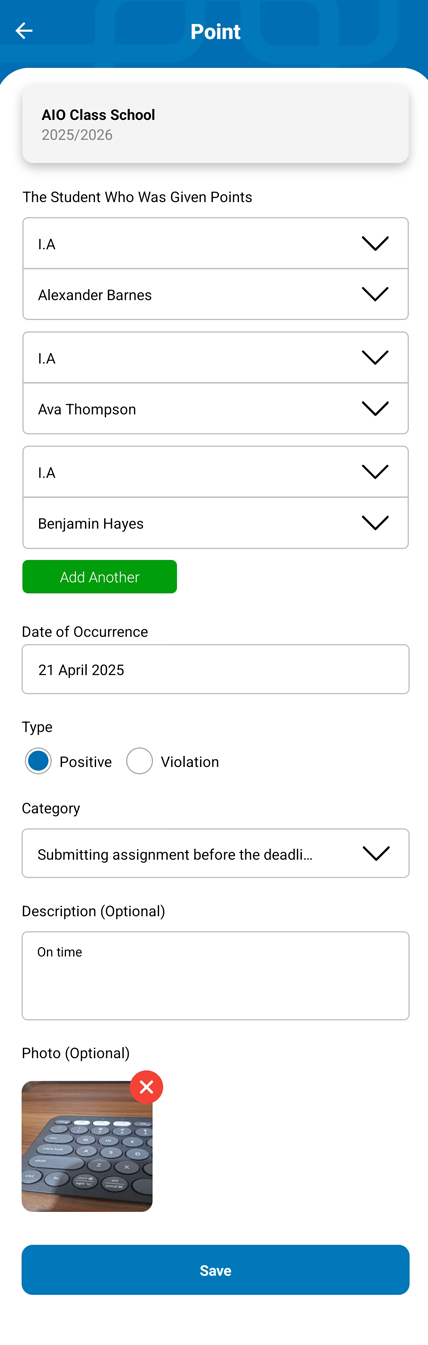
Task: Open the Category dropdown
Action: point(215,853)
